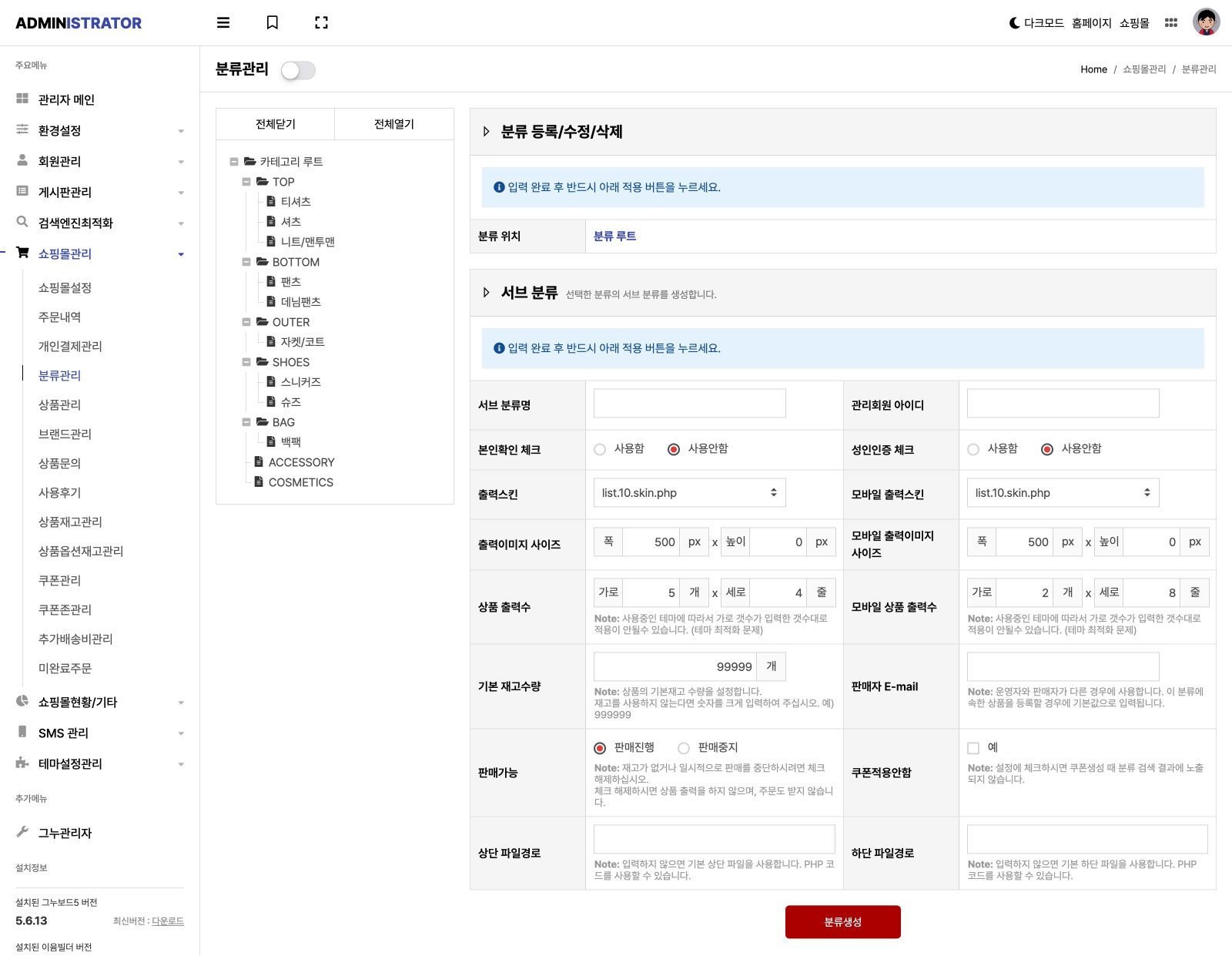
Task: Open 브랜드관리 submenu item
Action: coord(65,434)
